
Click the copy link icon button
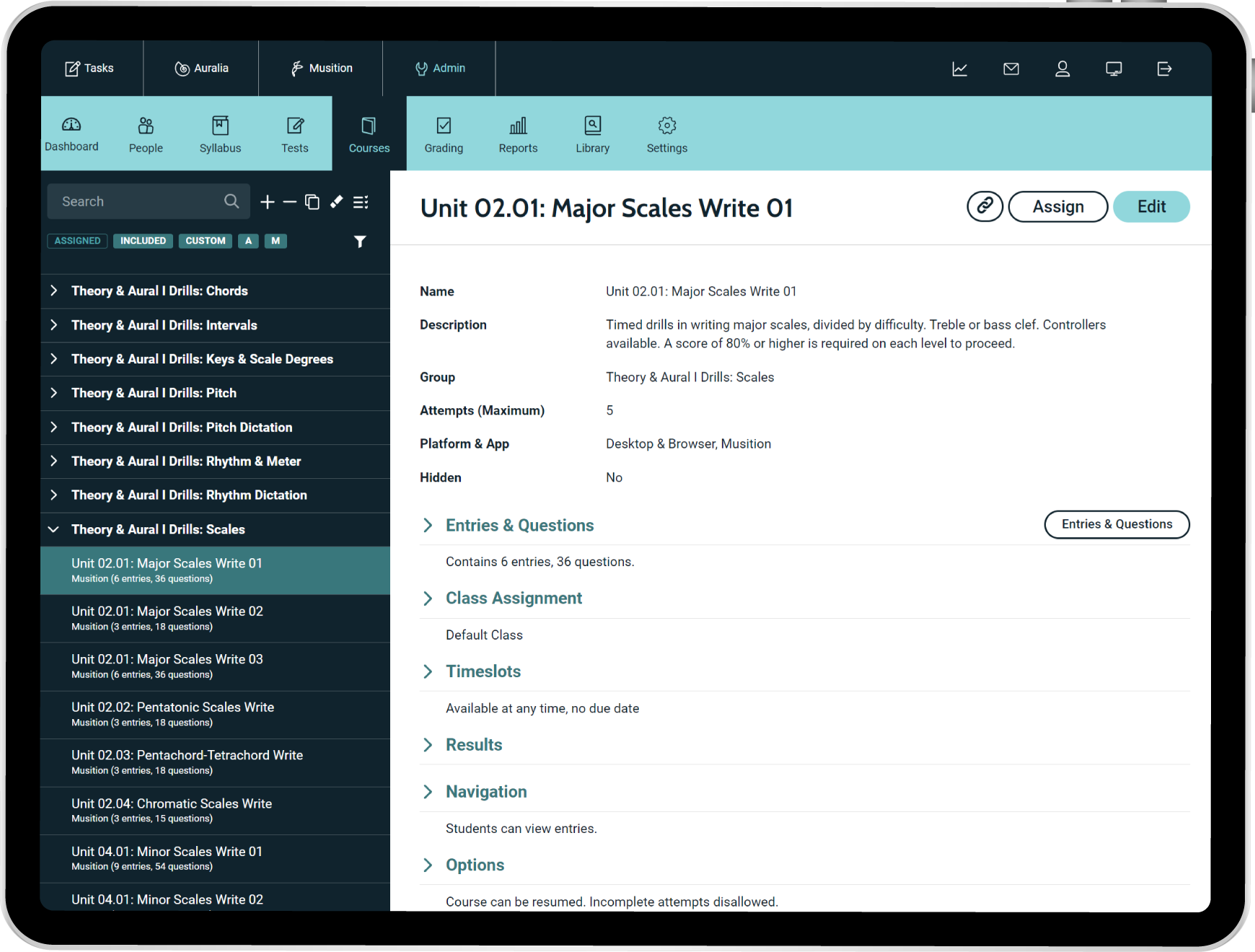(985, 206)
